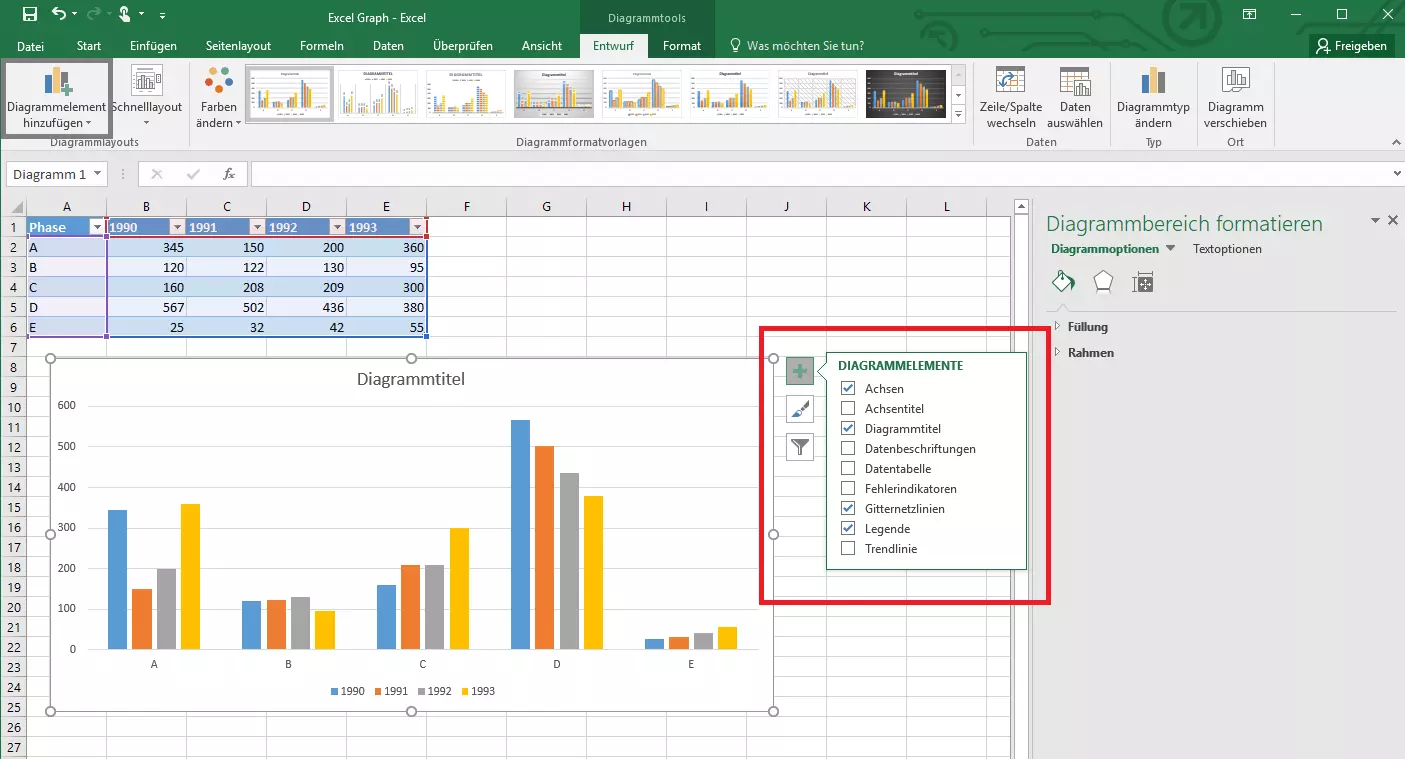Uncheck the Legende checkbox

pos(848,528)
